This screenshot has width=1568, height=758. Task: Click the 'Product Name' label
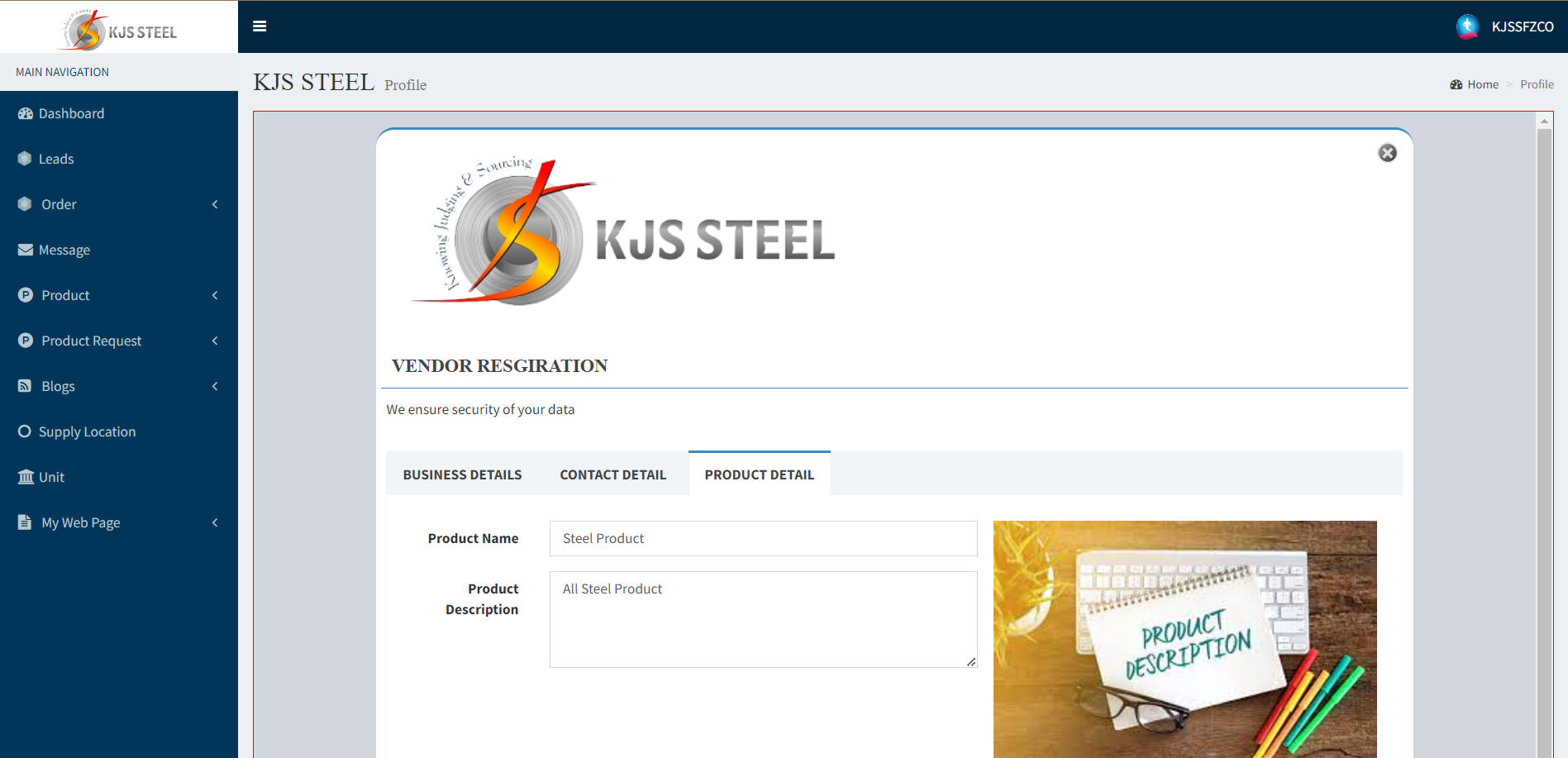click(x=473, y=538)
